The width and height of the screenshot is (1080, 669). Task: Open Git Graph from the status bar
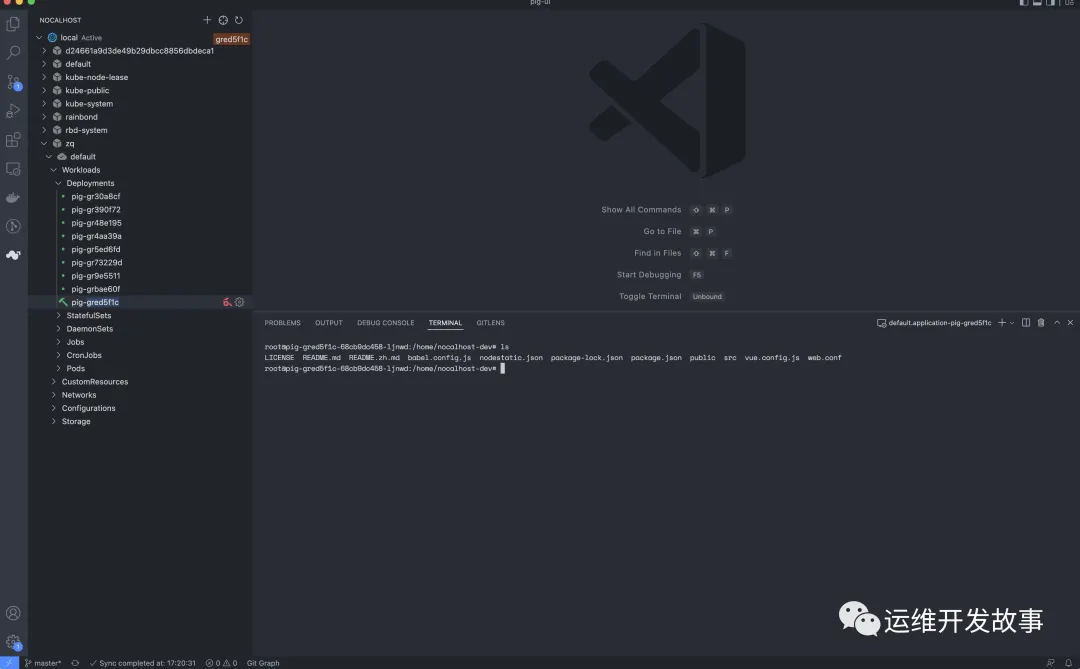[x=263, y=663]
